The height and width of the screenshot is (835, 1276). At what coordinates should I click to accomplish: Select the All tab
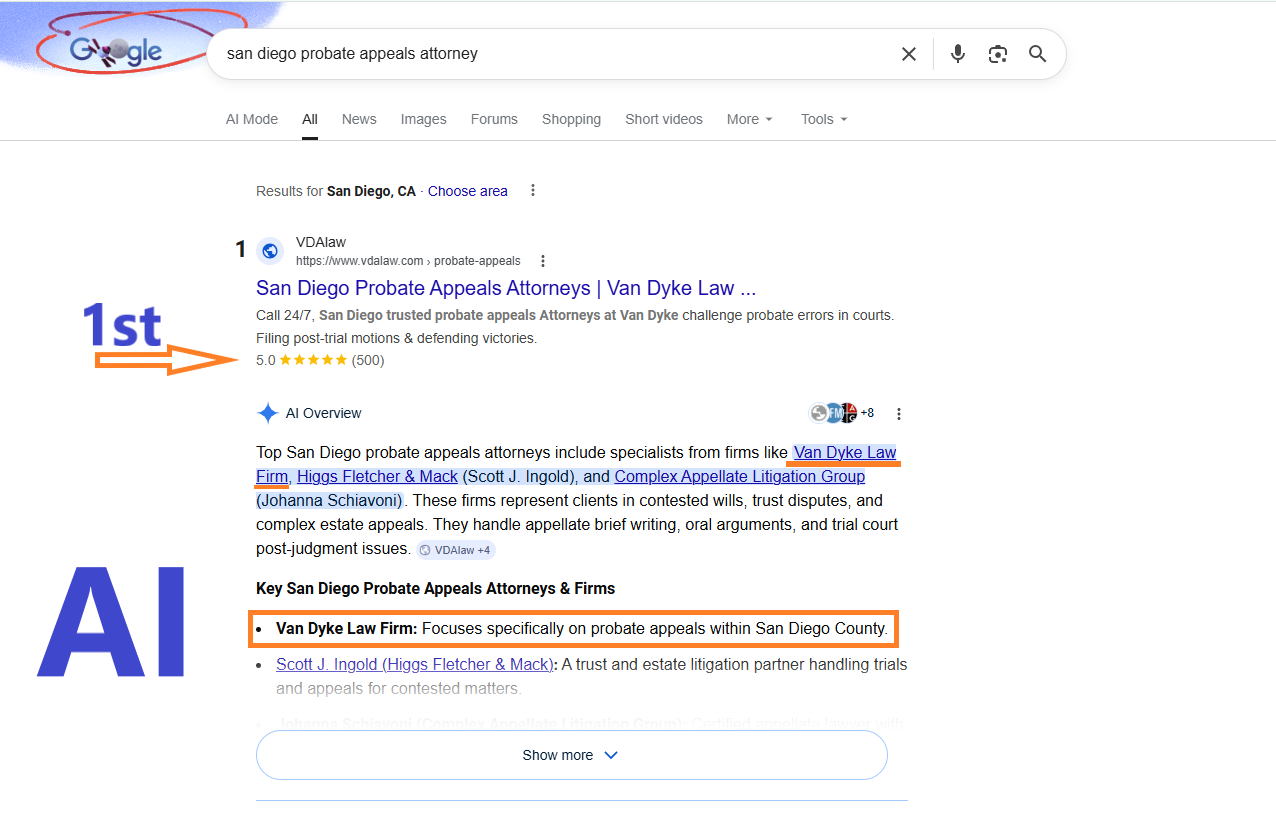click(310, 119)
